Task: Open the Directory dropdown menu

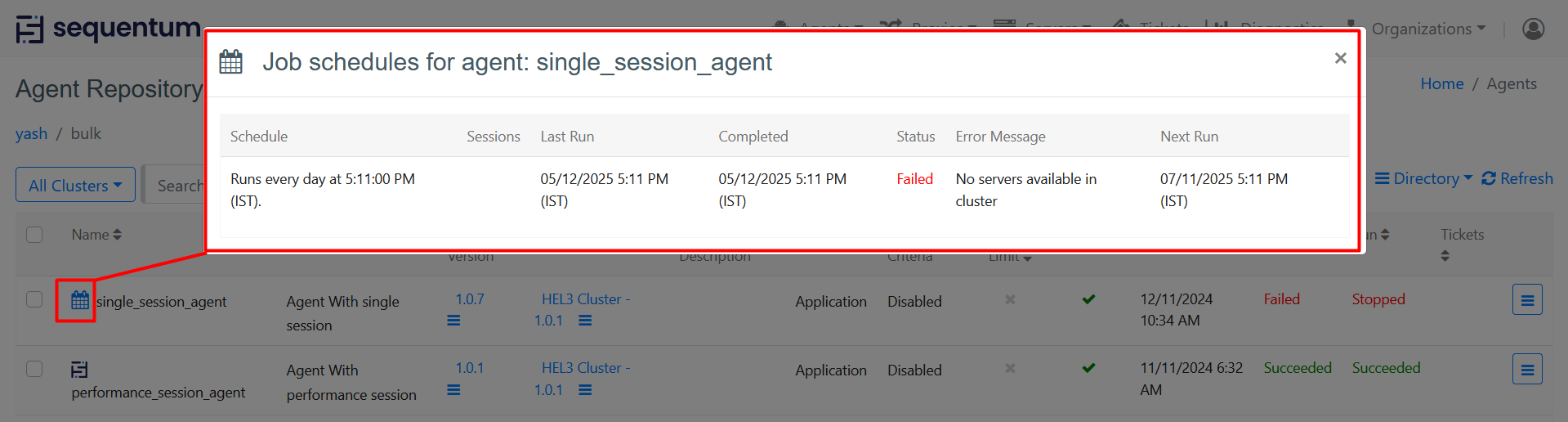Action: tap(1423, 178)
